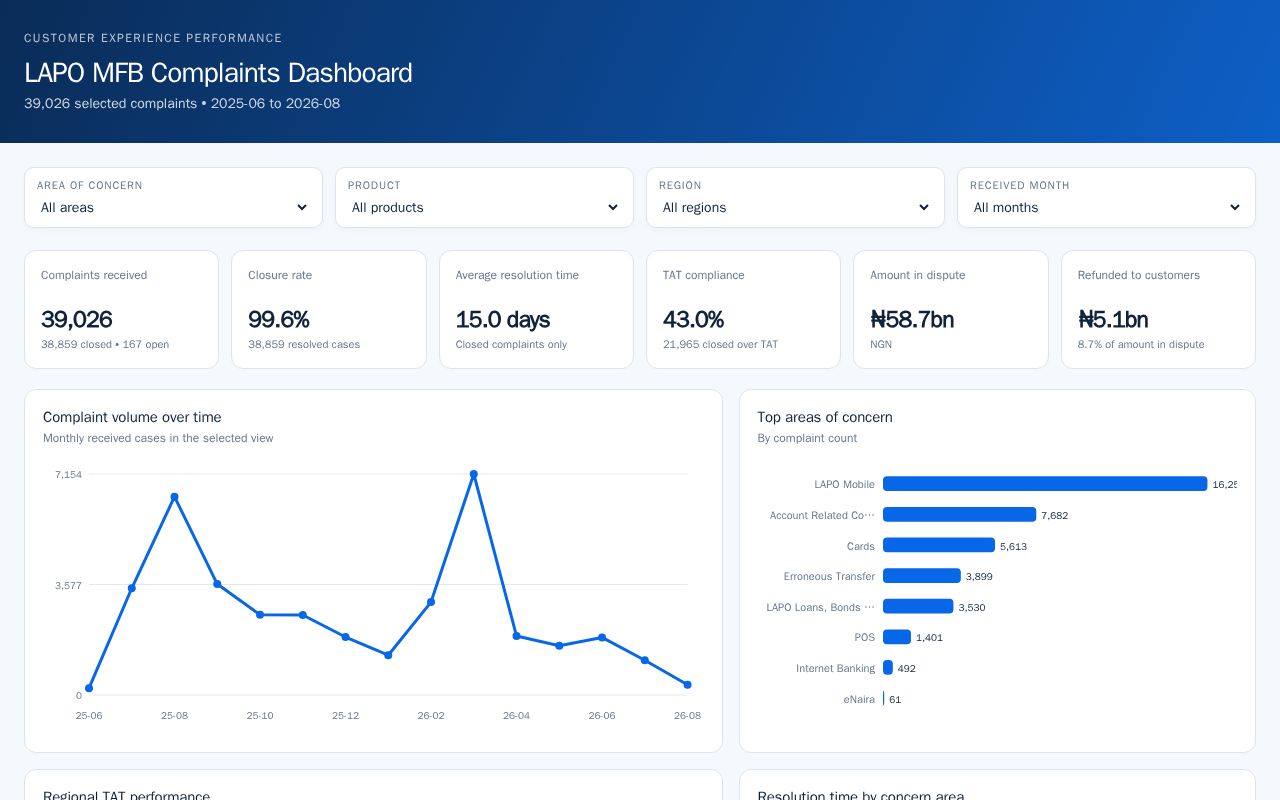Image resolution: width=1280 pixels, height=800 pixels.
Task: Click the TAT compliance 43.0% value
Action: click(693, 319)
